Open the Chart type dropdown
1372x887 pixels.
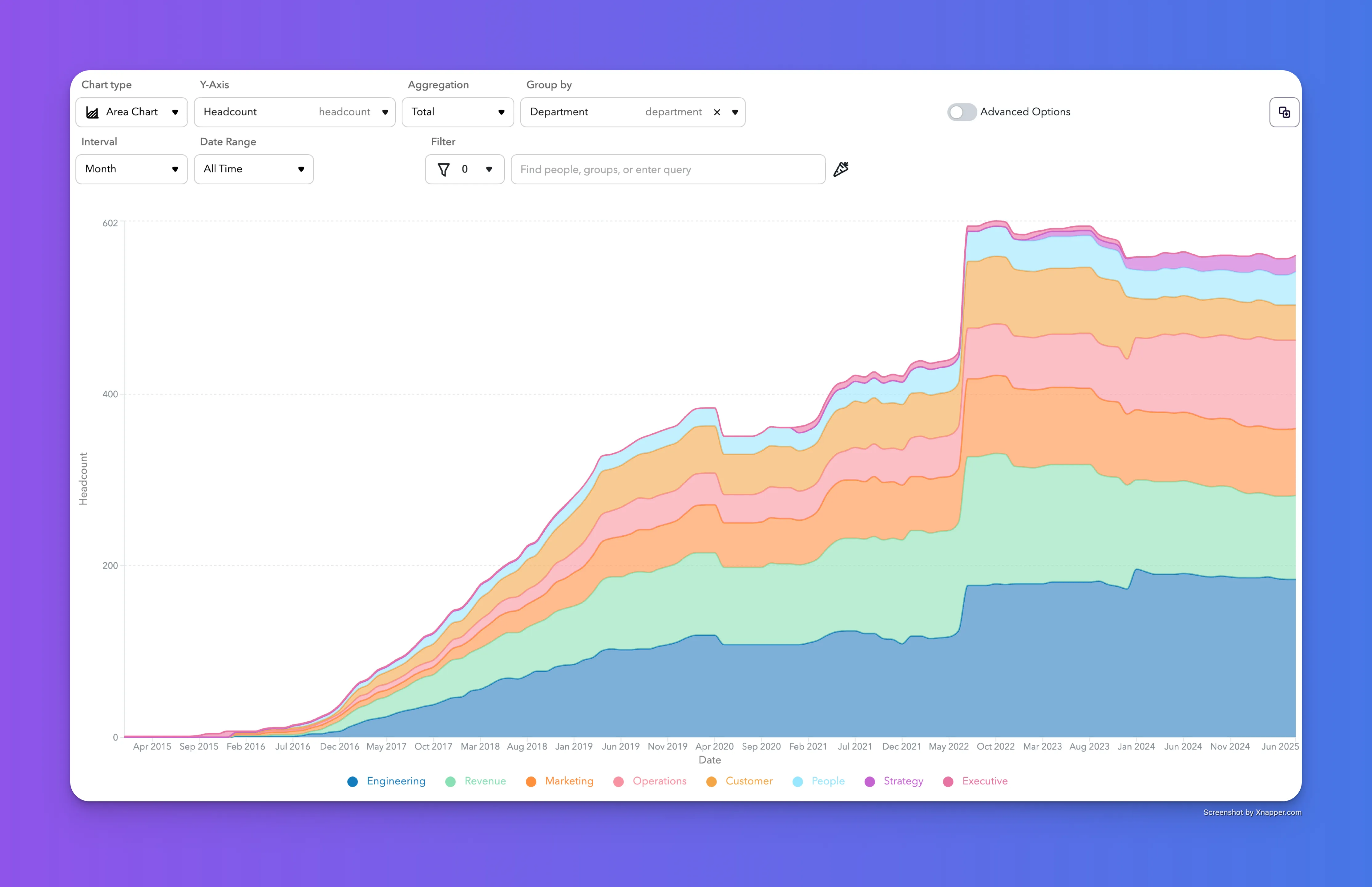tap(131, 112)
